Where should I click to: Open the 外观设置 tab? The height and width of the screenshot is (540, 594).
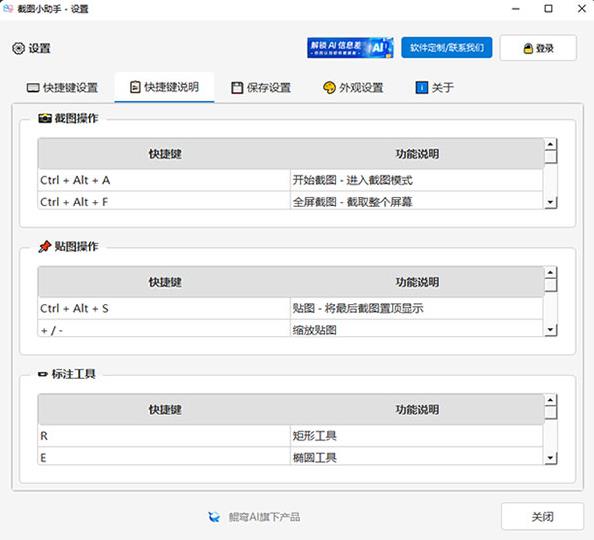coord(353,88)
